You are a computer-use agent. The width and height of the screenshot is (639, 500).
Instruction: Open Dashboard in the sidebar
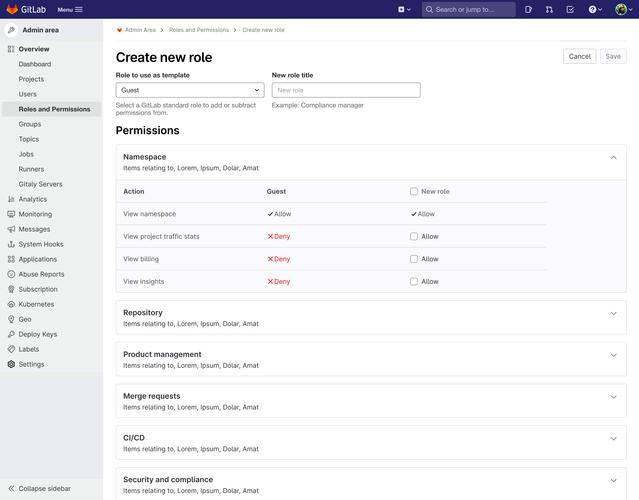tap(35, 64)
